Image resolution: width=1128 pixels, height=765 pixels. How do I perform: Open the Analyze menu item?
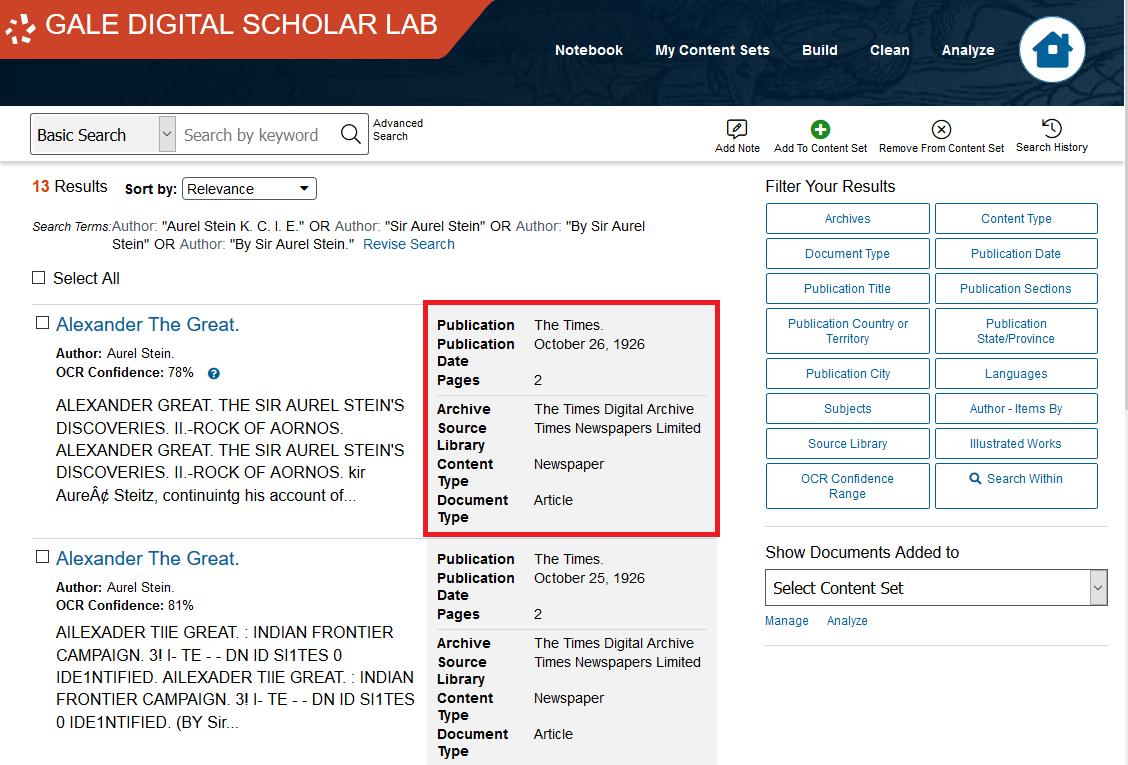(x=968, y=50)
